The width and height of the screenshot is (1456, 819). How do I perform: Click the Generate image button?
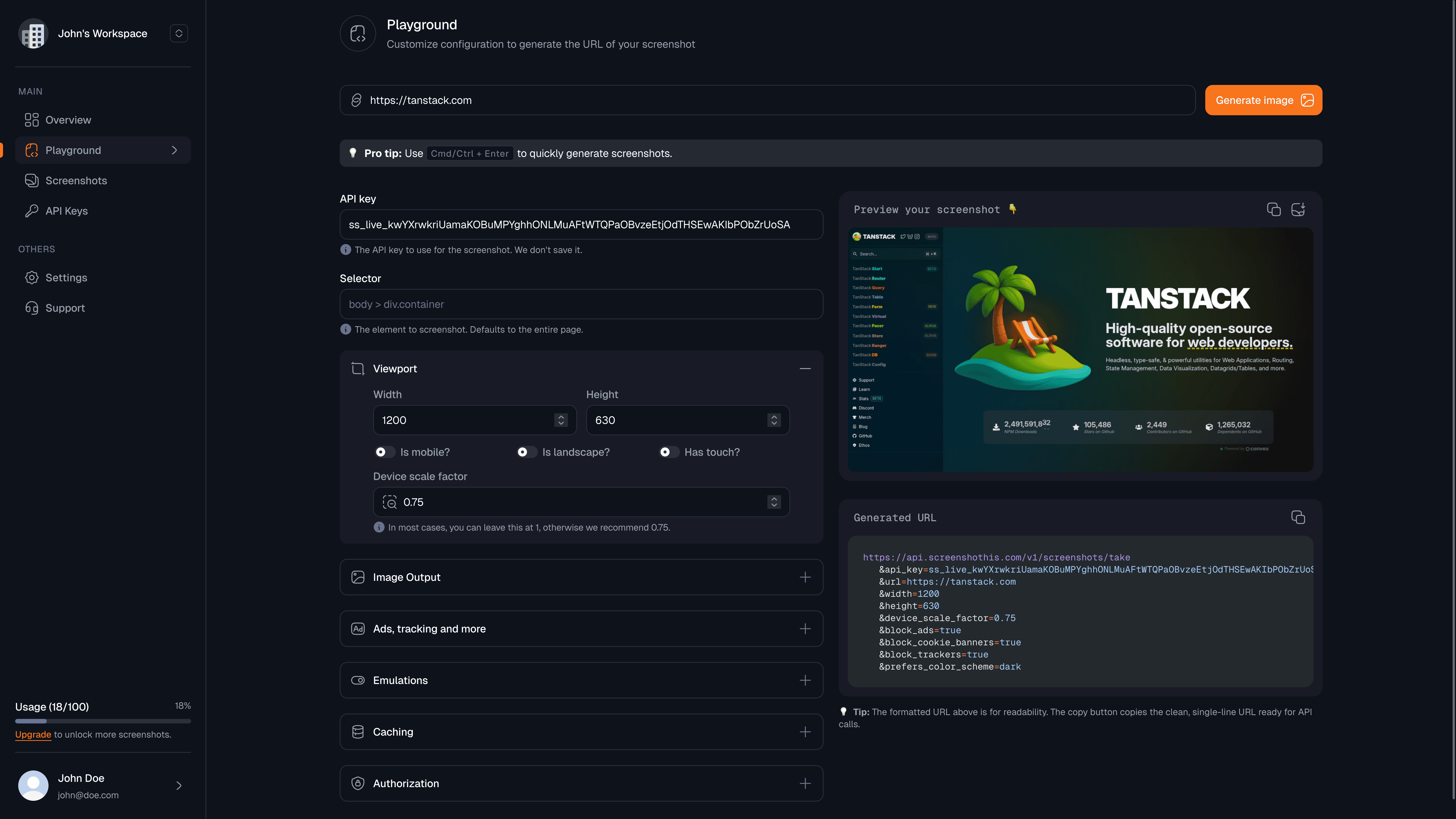[x=1263, y=100]
